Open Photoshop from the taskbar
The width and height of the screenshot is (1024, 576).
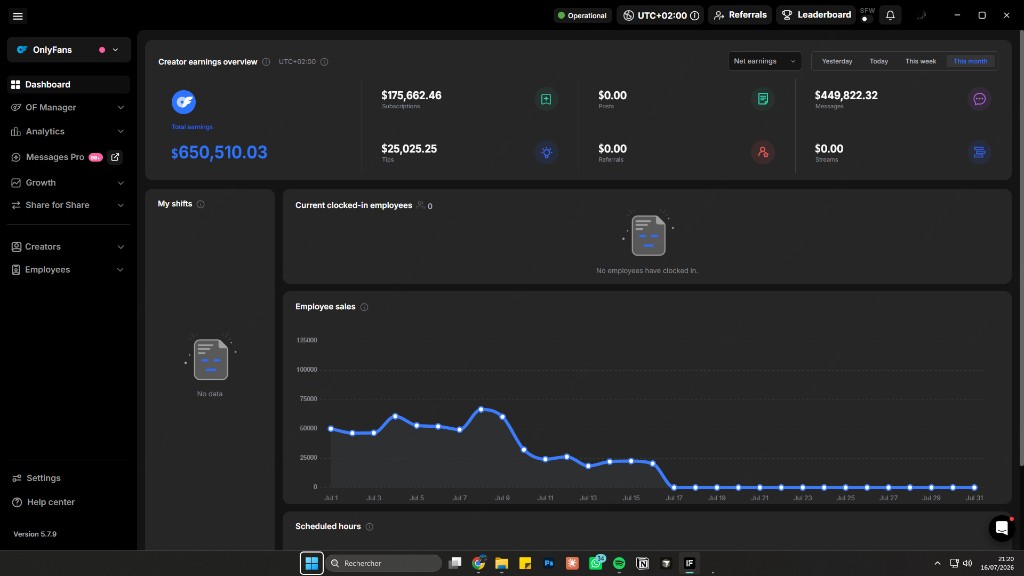549,563
